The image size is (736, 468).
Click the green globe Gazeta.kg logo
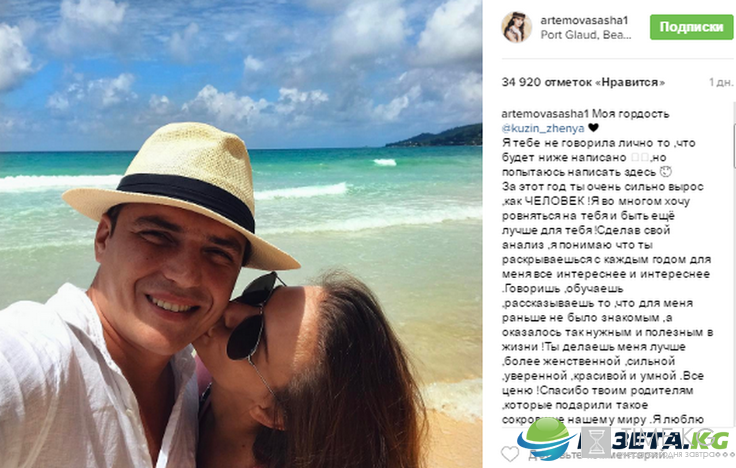point(545,437)
